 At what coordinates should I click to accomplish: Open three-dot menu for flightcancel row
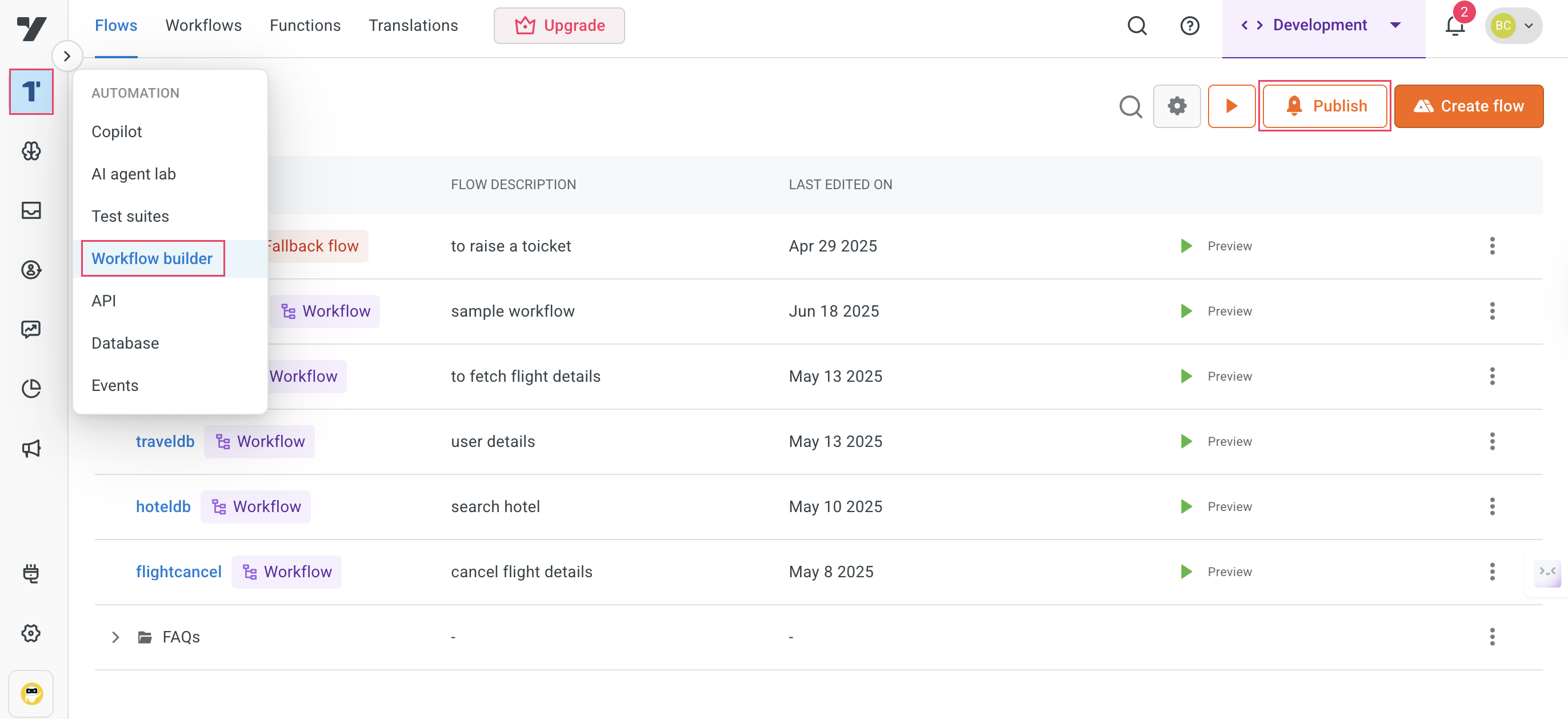coord(1492,572)
